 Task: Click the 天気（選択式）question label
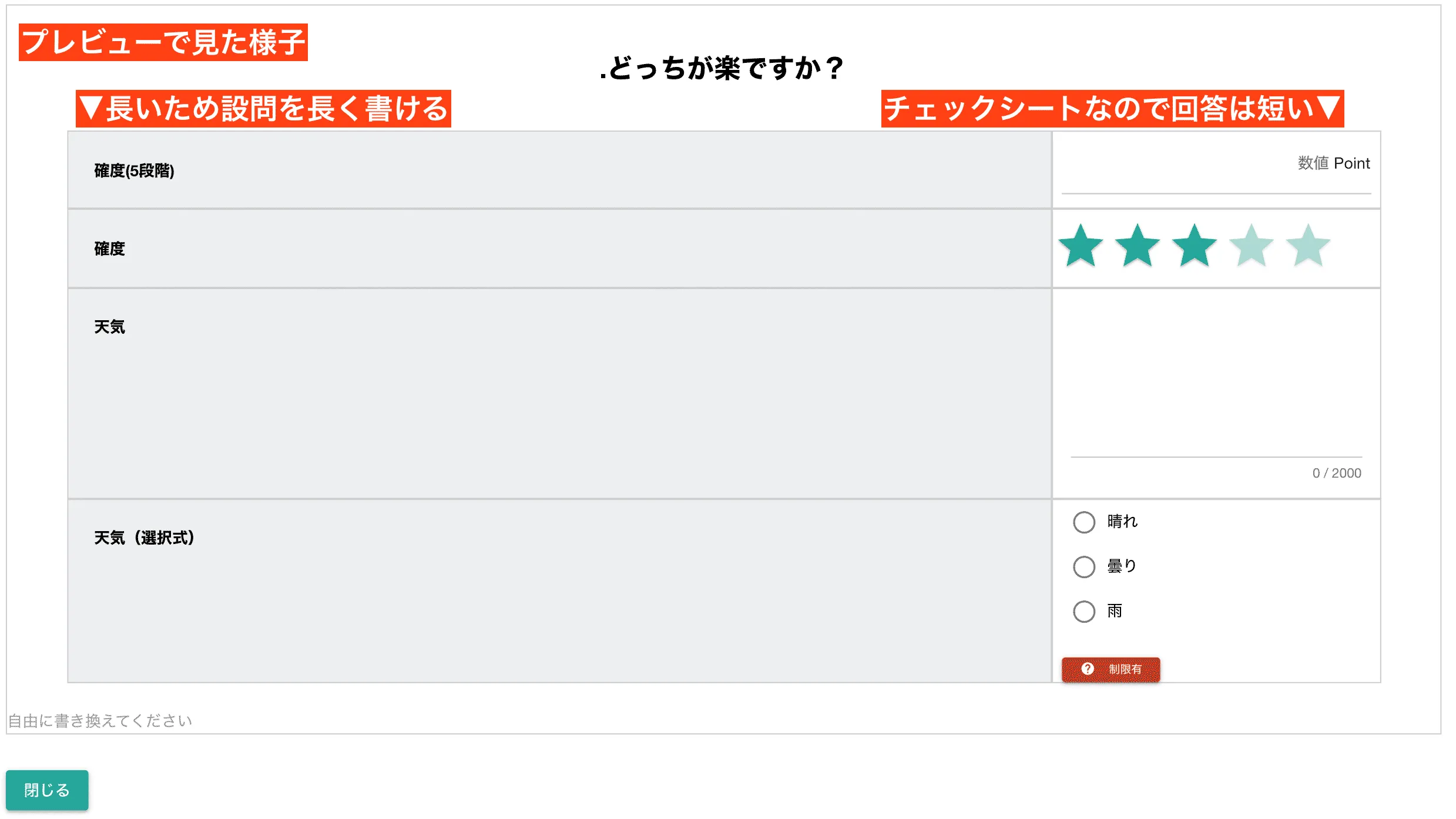(143, 535)
